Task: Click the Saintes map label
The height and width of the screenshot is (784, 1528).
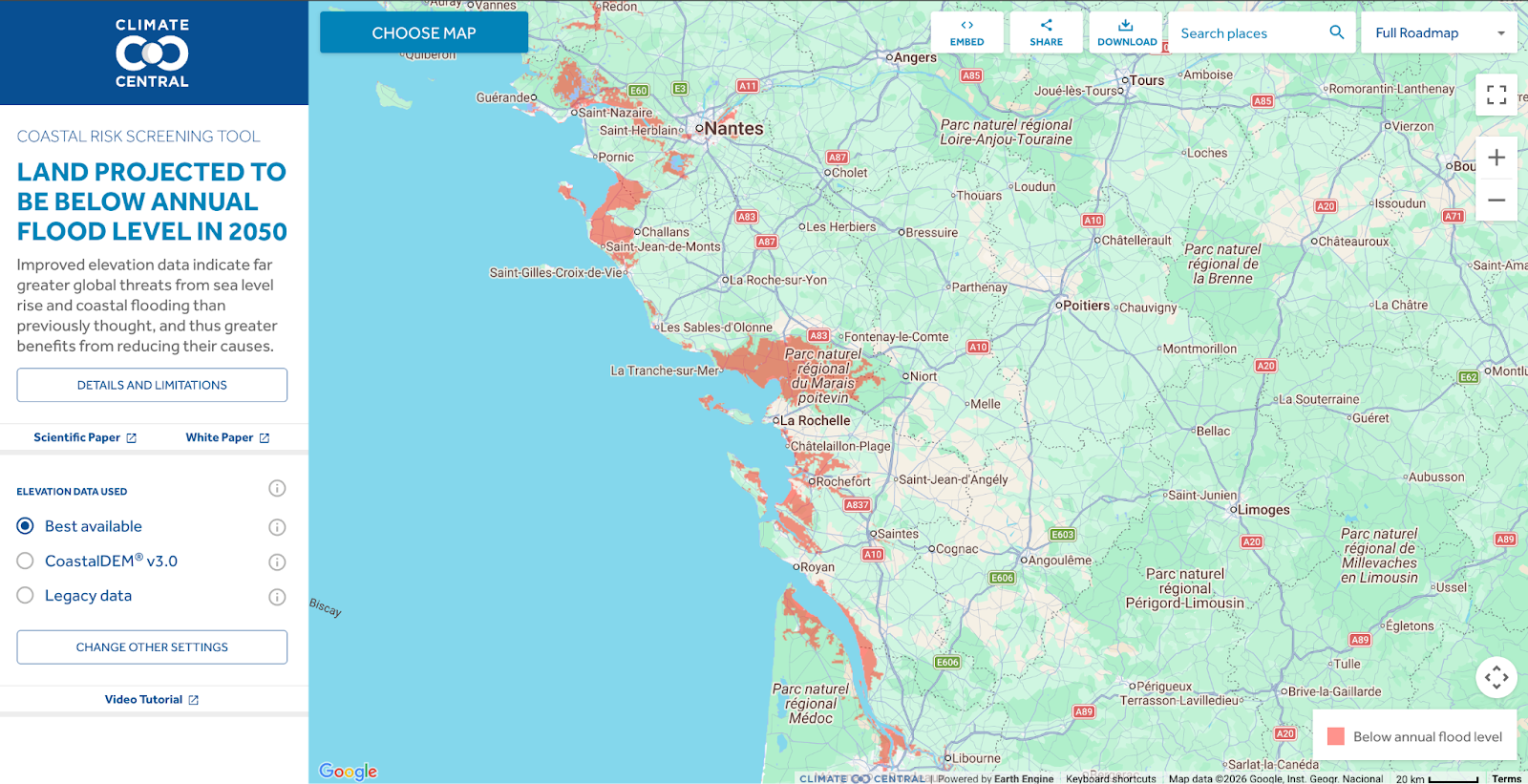Action: (x=898, y=535)
